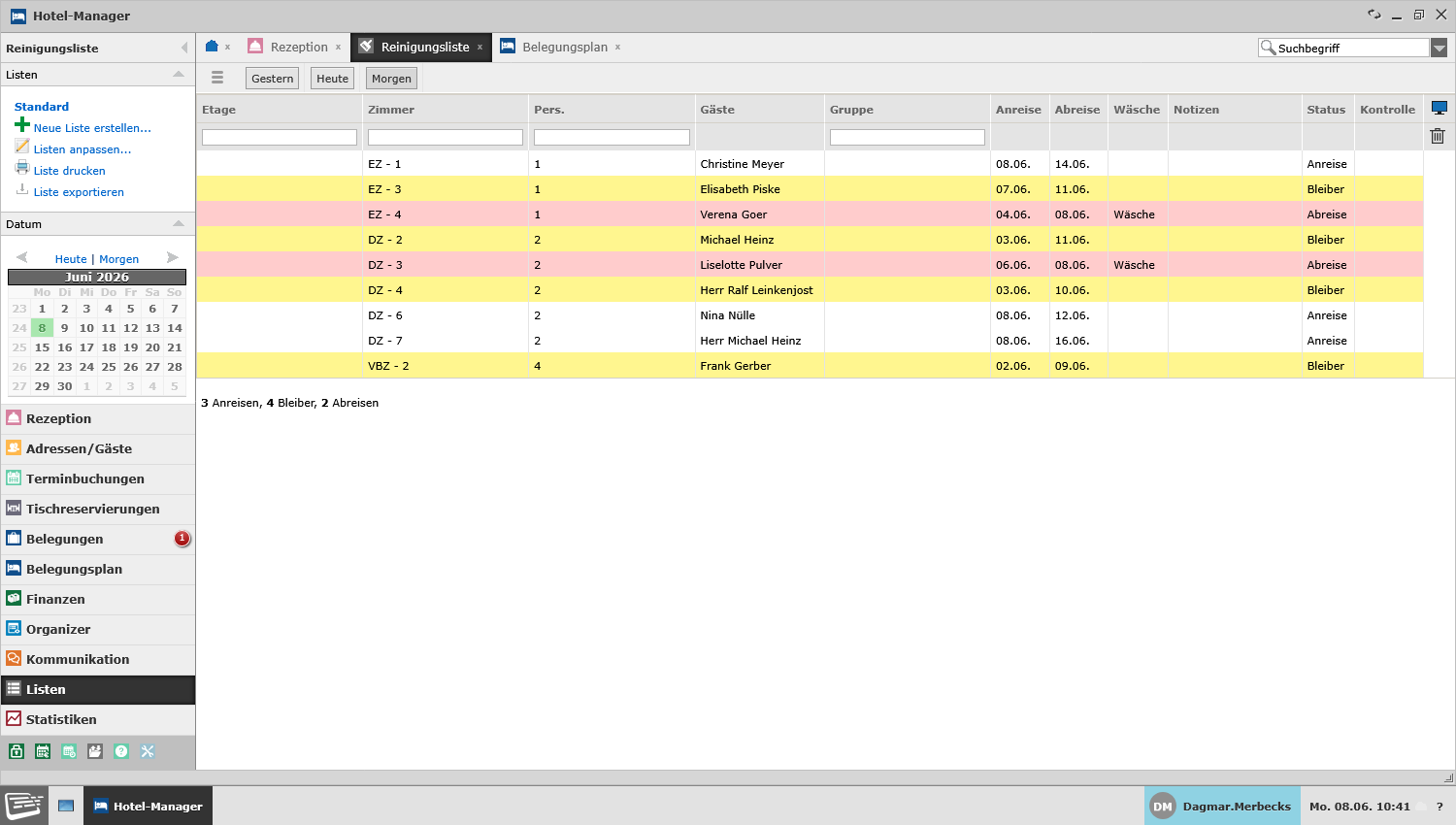
Task: Click the monitor icon in table header
Action: (1439, 108)
